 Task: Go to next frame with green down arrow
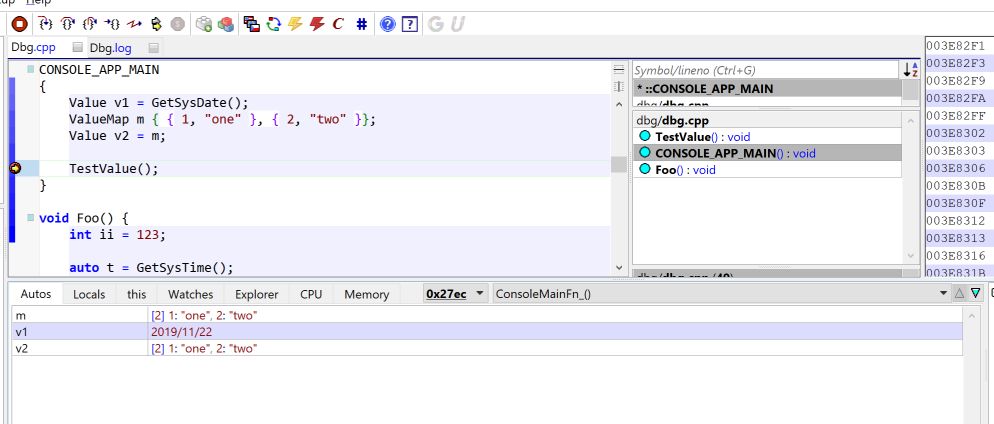[976, 293]
